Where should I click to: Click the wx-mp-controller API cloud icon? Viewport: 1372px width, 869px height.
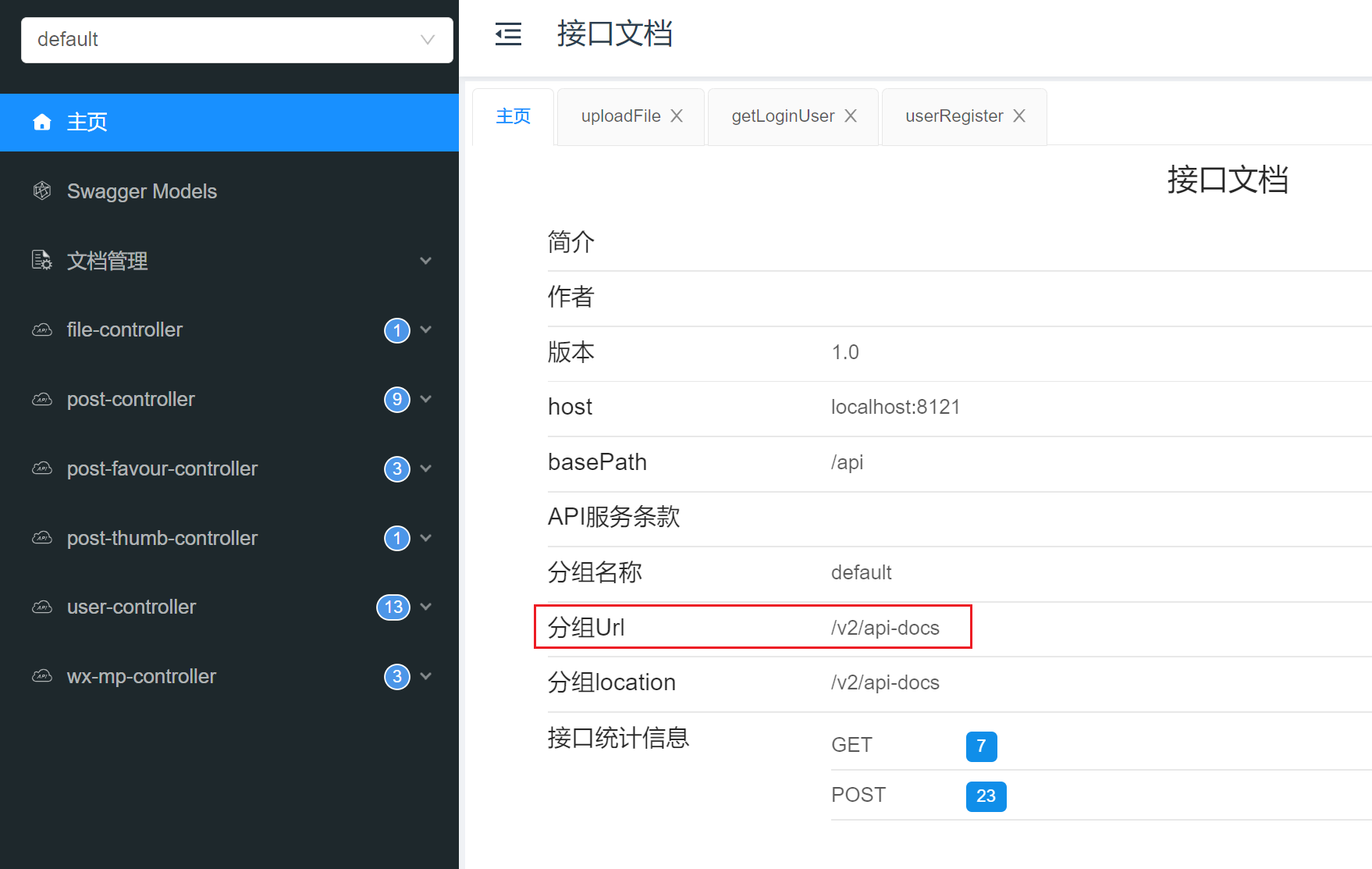point(41,676)
